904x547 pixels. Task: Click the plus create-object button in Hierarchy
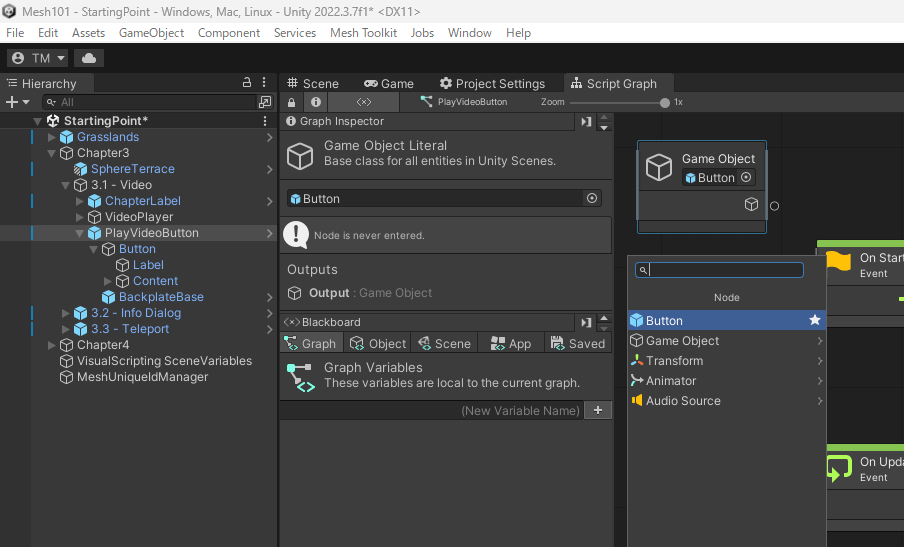17,102
